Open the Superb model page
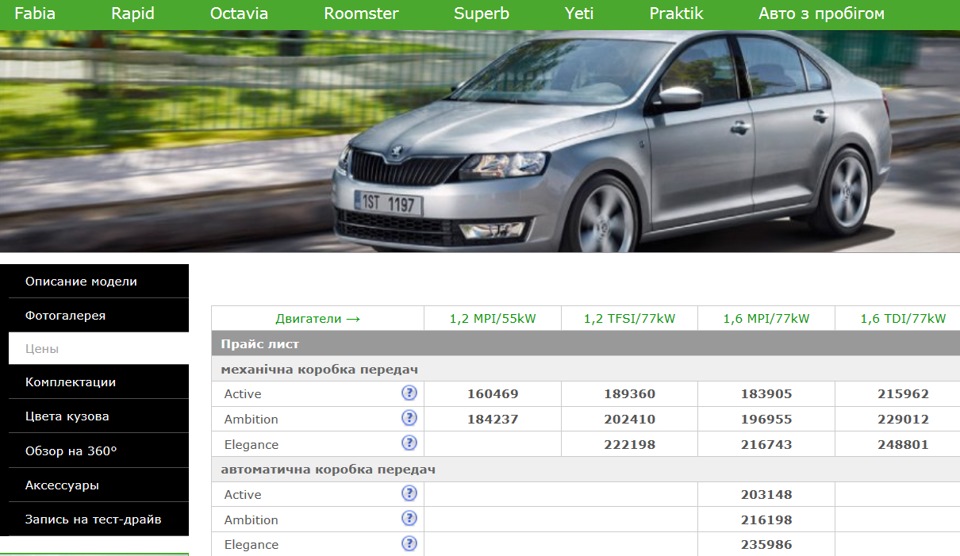960x556 pixels. (x=481, y=13)
